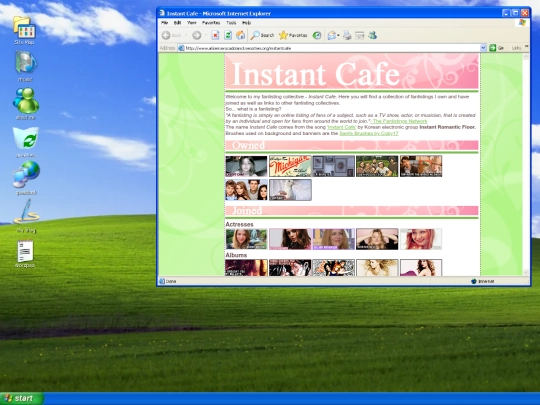Open the colorful patterned Albums thumbnail
The width and height of the screenshot is (540, 405).
tap(334, 268)
